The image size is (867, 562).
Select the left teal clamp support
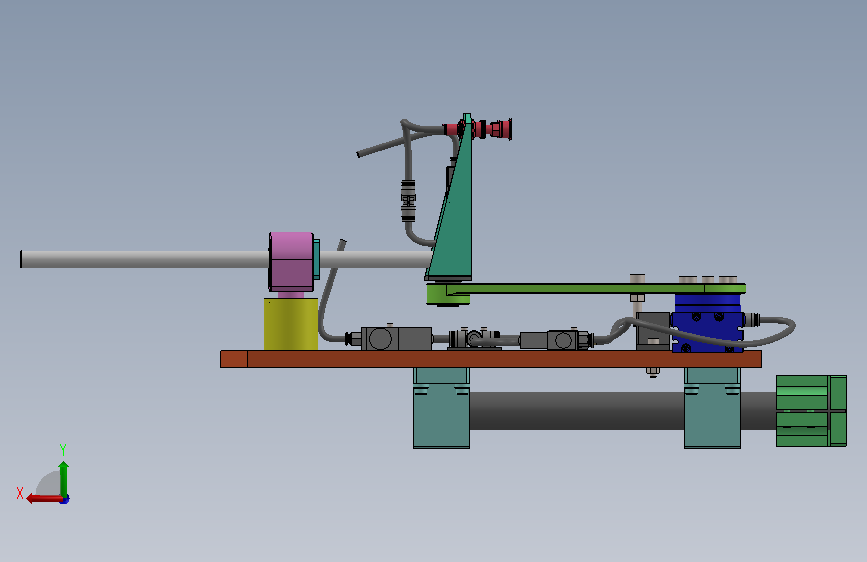tap(441, 408)
